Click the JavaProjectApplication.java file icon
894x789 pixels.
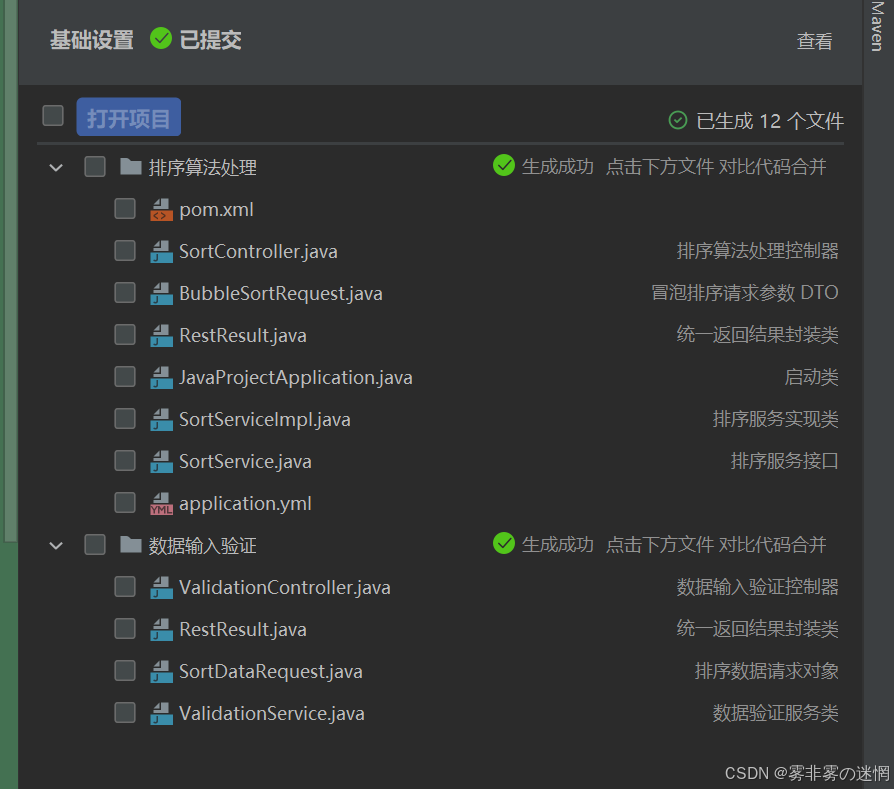tap(161, 377)
